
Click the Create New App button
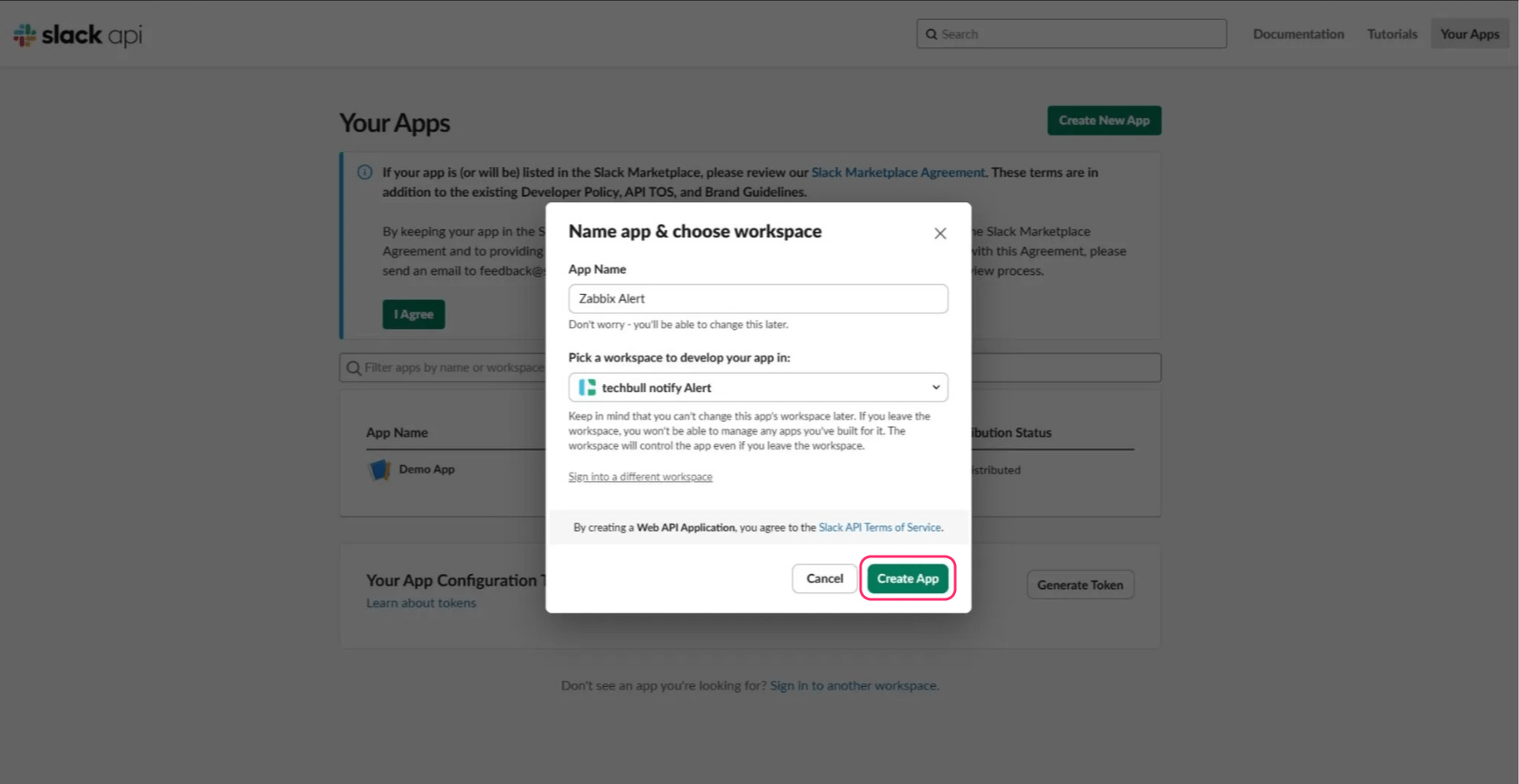1103,121
